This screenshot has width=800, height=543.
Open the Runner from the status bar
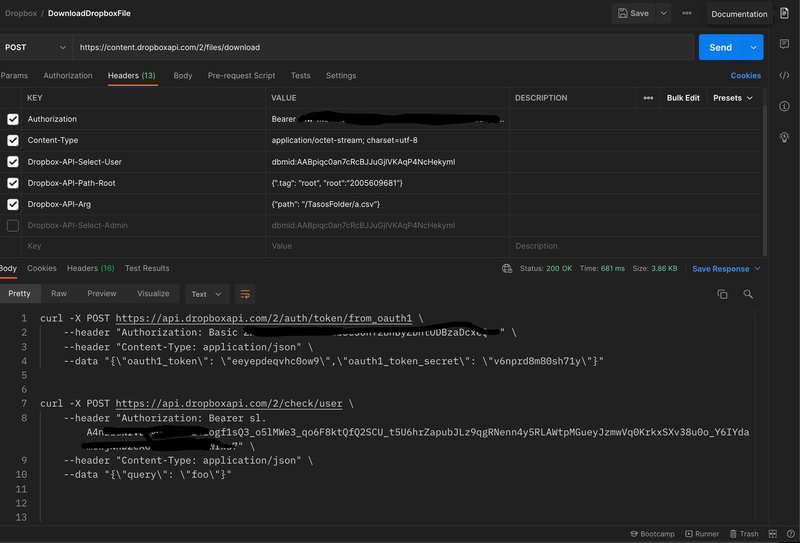[701, 534]
